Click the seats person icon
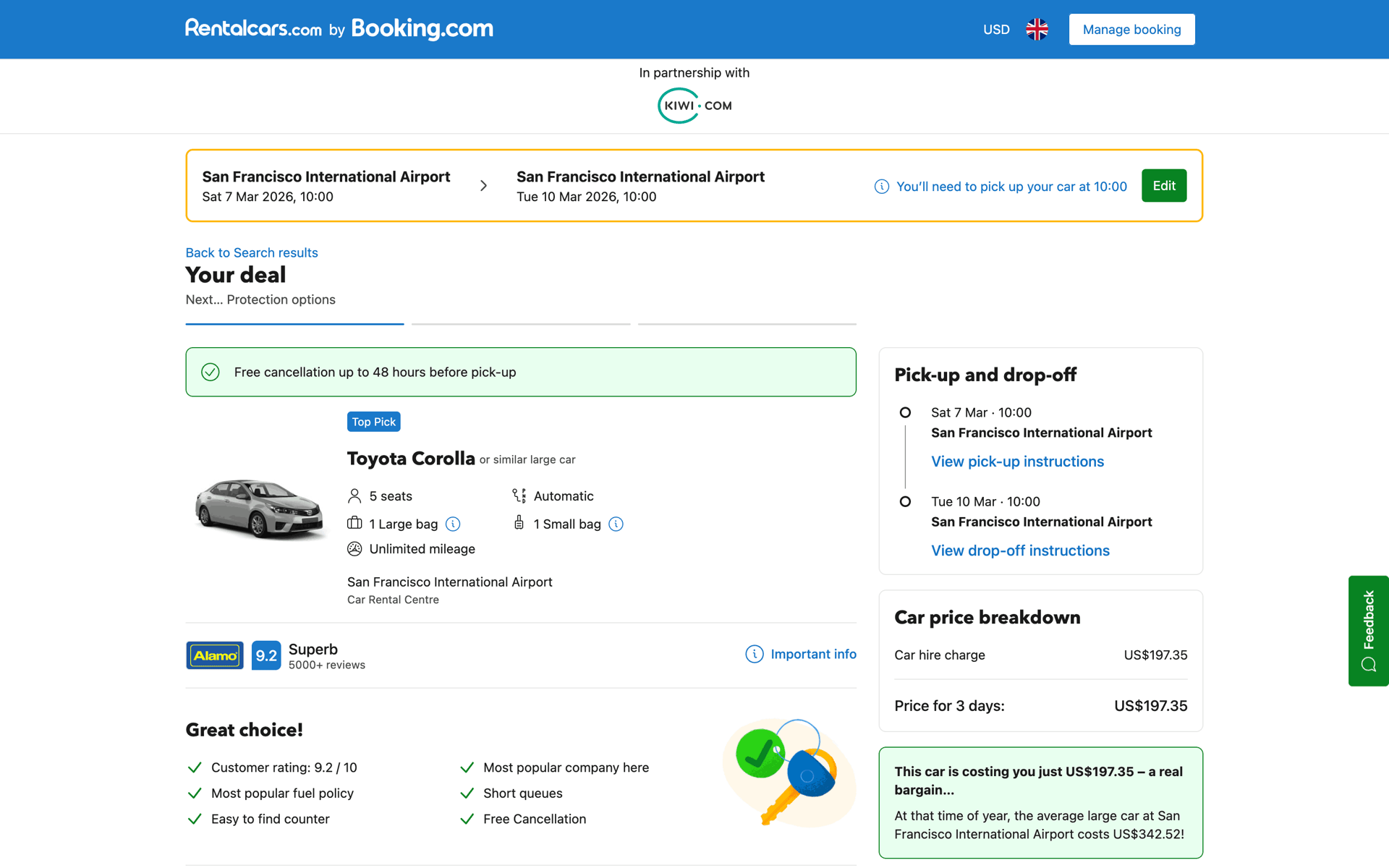This screenshot has height=868, width=1389. [x=354, y=495]
